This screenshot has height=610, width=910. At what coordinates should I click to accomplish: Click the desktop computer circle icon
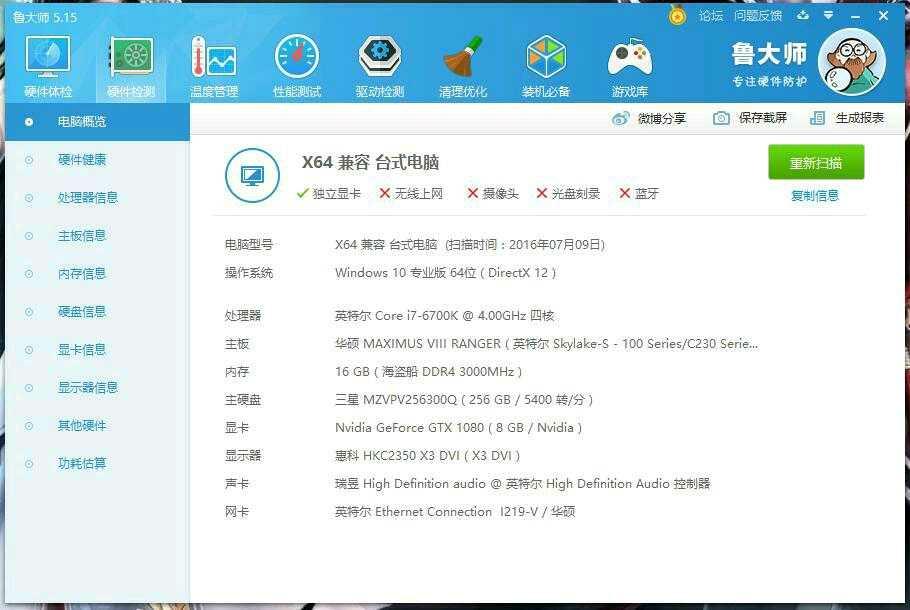pyautogui.click(x=252, y=175)
